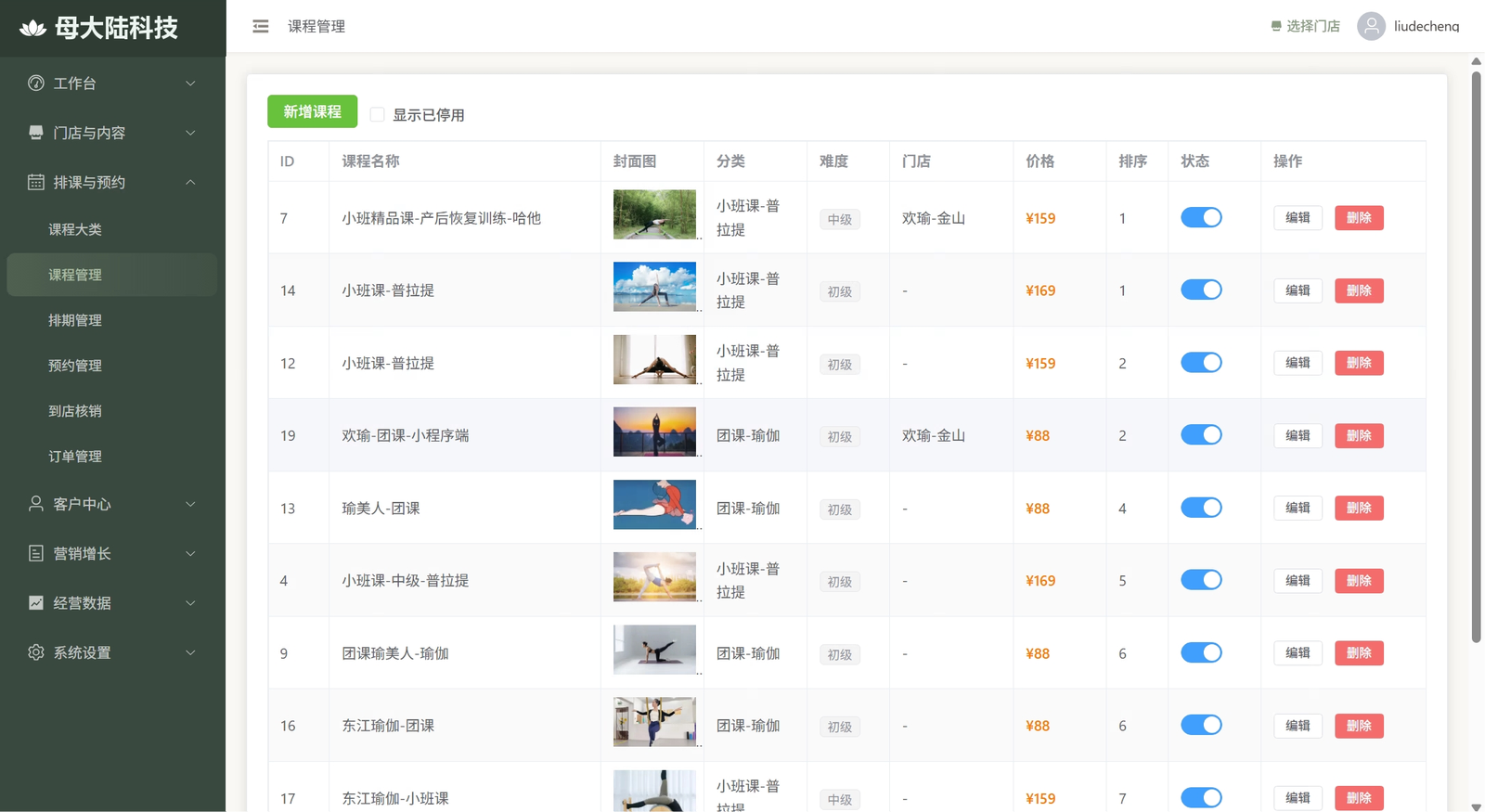Click the 选择门店 store icon
1485x812 pixels.
point(1276,26)
